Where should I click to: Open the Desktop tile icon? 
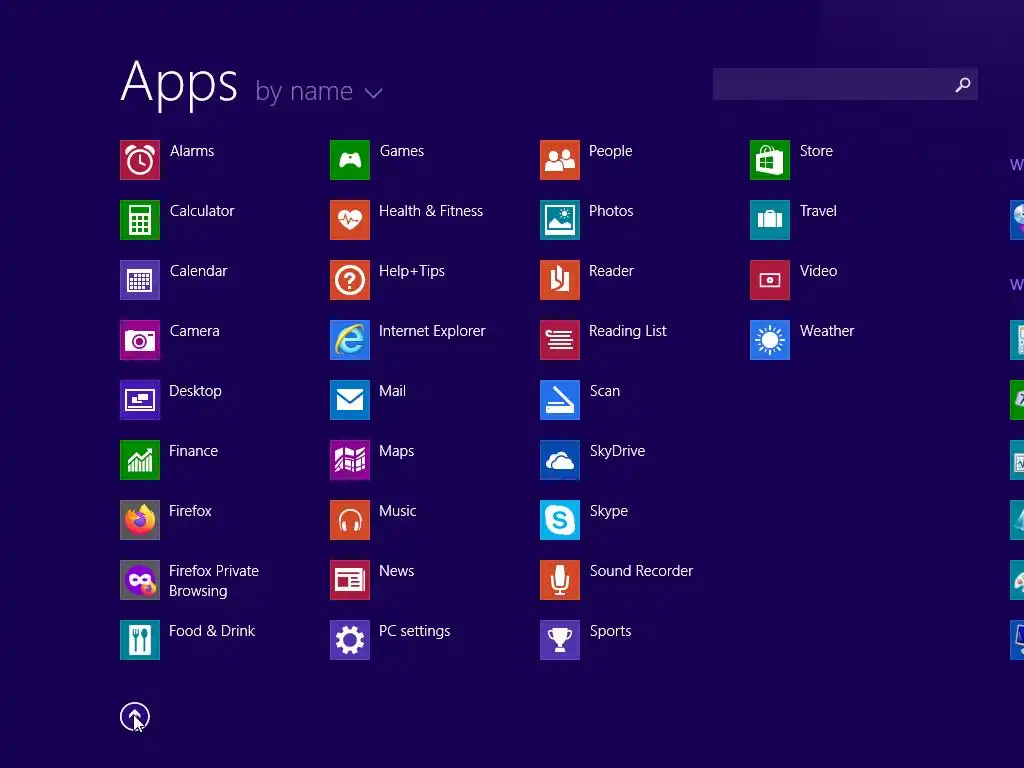coord(140,400)
